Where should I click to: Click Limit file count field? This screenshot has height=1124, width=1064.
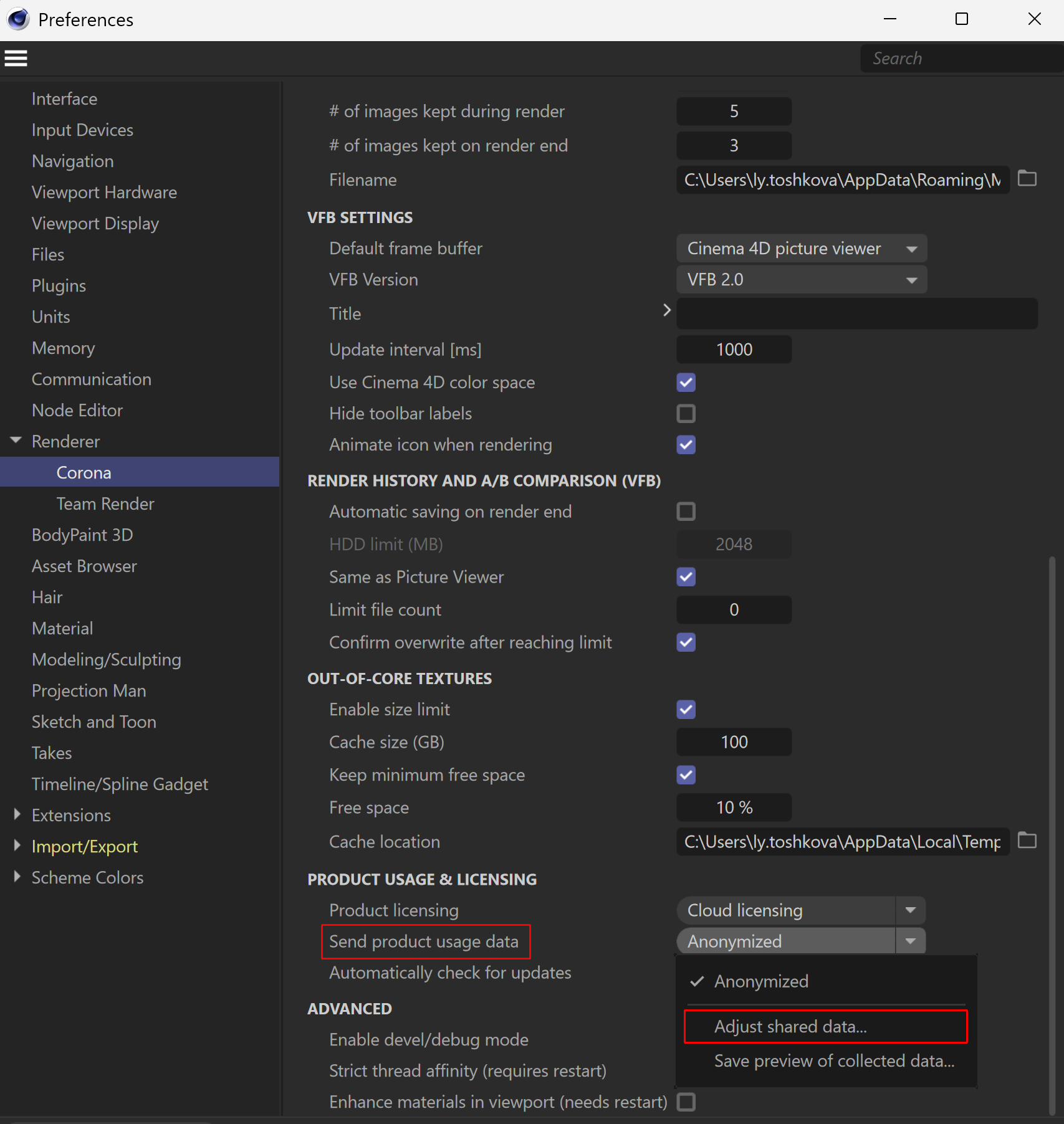click(x=734, y=610)
